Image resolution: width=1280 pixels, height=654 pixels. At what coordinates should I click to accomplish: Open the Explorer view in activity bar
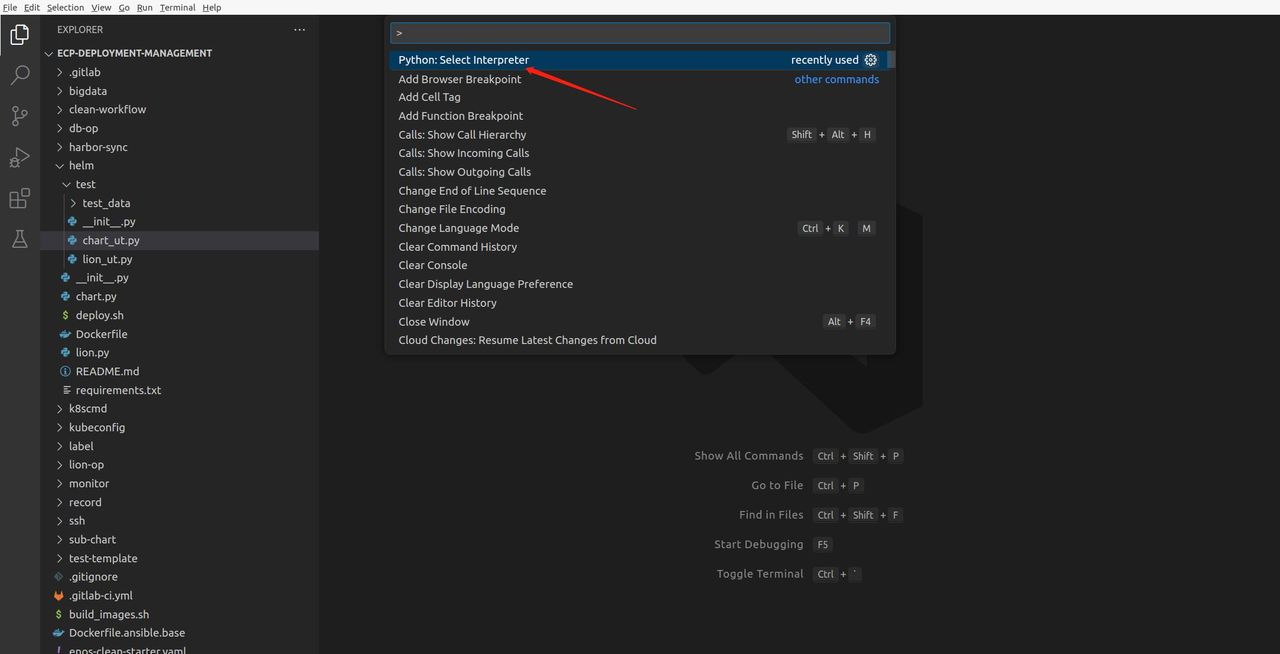(x=19, y=35)
